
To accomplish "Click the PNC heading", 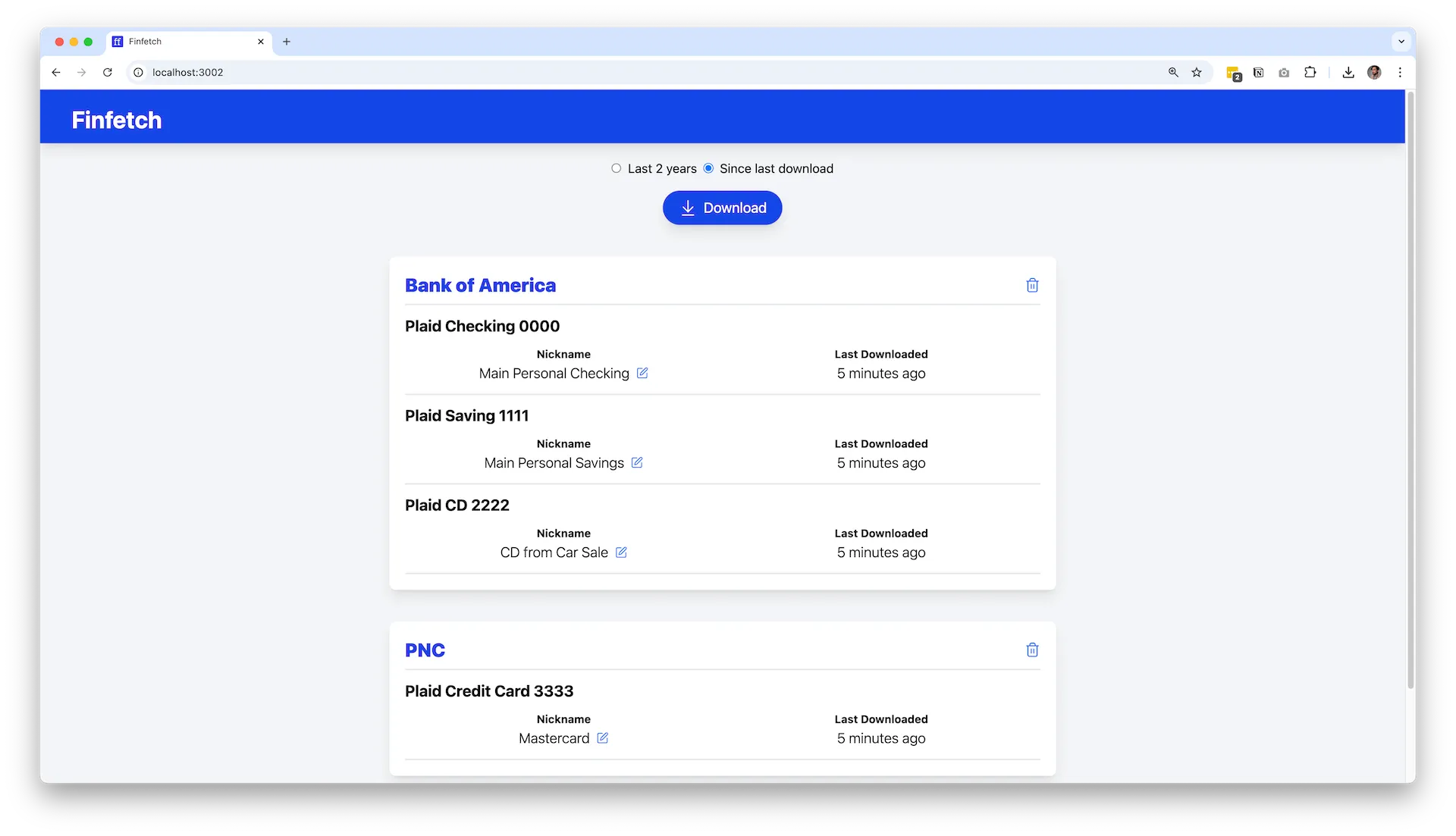I will 425,650.
